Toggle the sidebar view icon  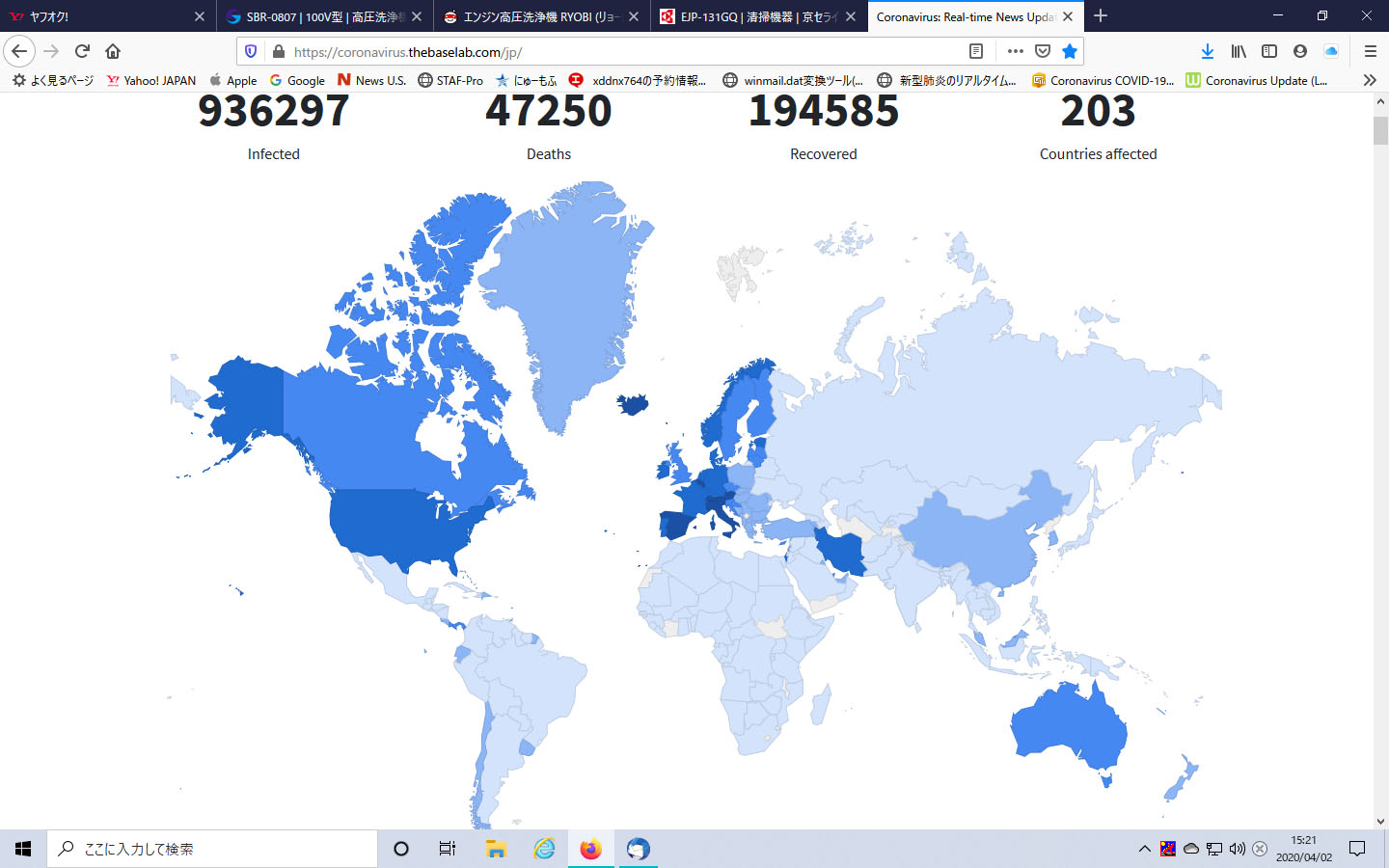pos(1269,51)
